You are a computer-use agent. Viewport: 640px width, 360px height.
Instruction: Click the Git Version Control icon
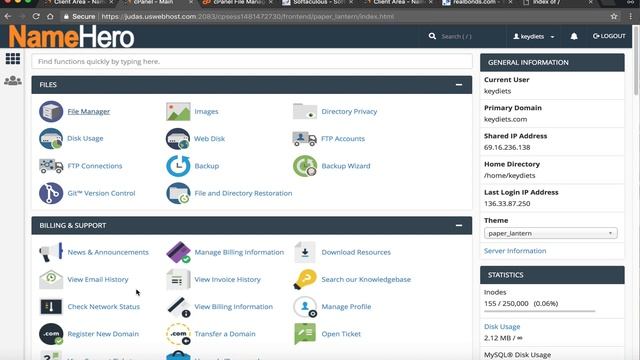click(x=51, y=193)
